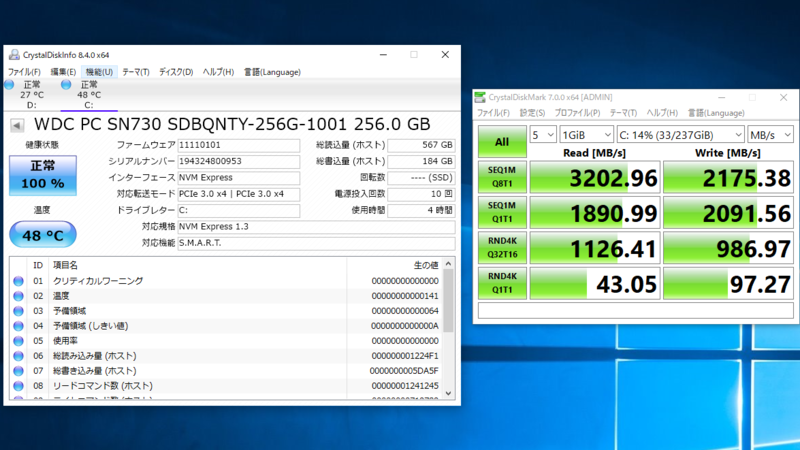Run the RND4K Q32T16 test
The height and width of the screenshot is (450, 800).
(502, 247)
